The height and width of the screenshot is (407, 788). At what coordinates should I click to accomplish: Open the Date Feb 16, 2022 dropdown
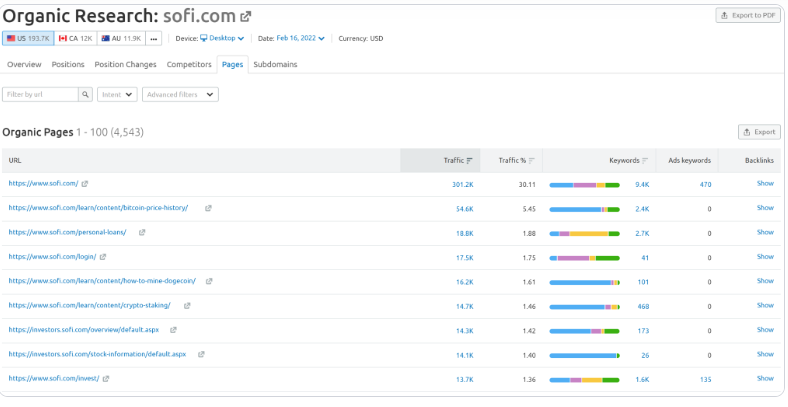[x=301, y=38]
